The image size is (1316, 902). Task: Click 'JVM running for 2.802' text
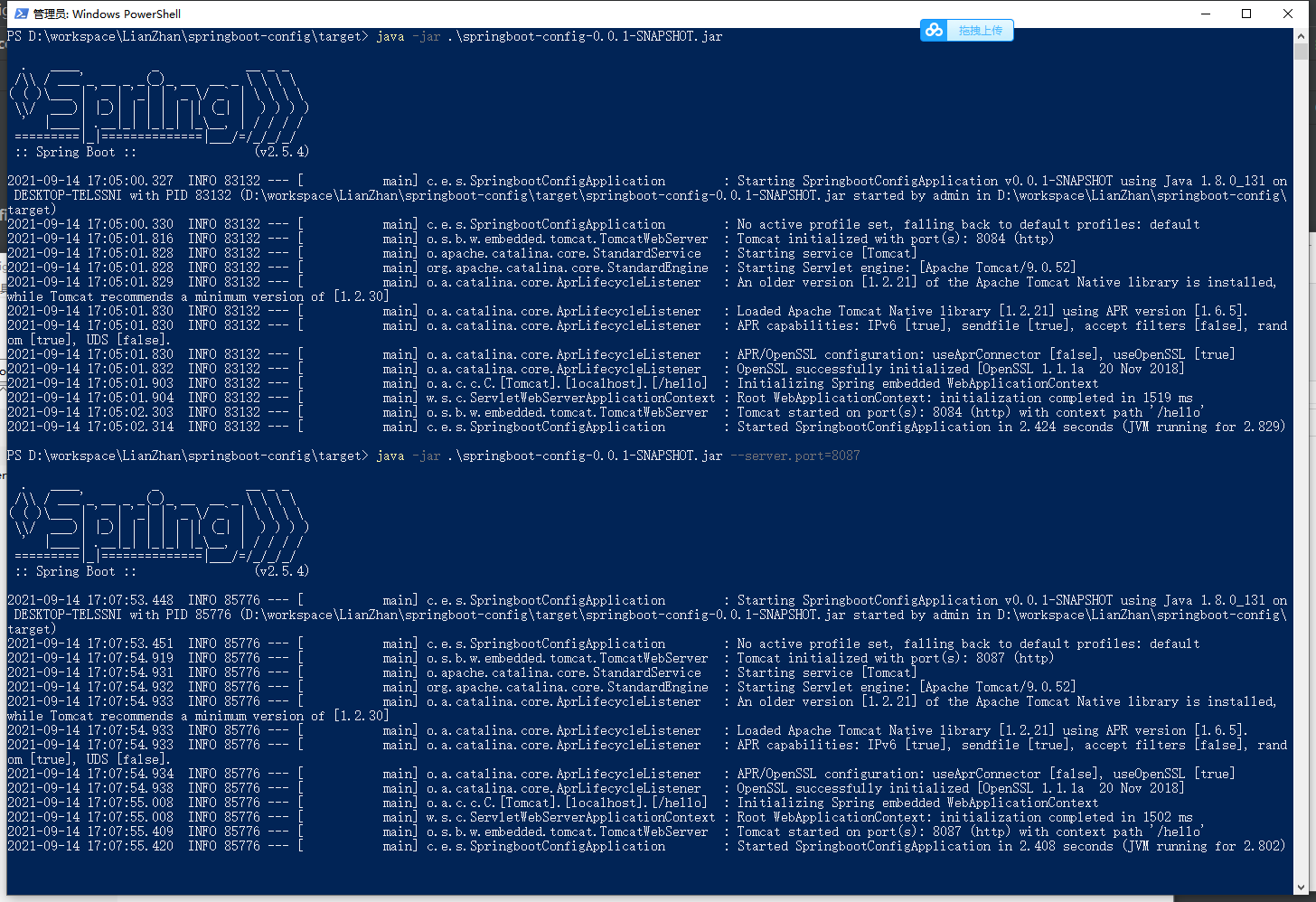[x=1203, y=846]
